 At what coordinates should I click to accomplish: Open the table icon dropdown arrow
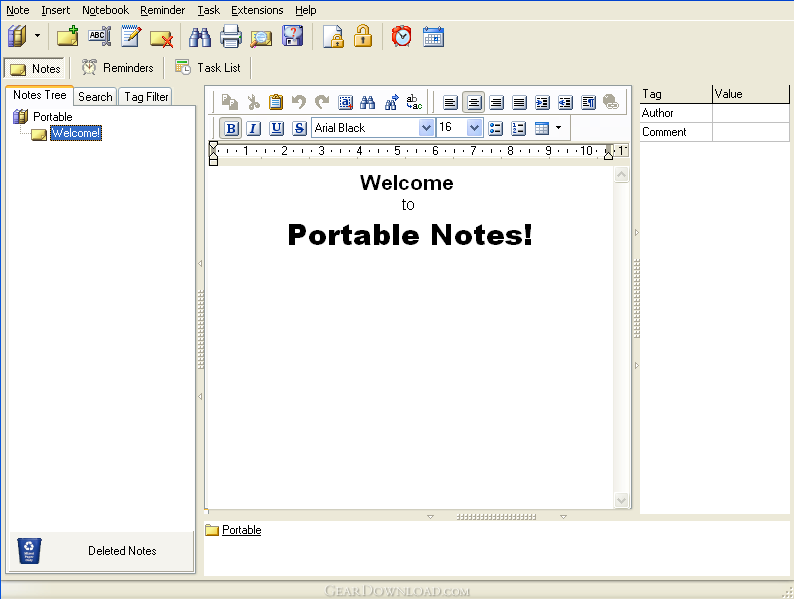pyautogui.click(x=559, y=128)
